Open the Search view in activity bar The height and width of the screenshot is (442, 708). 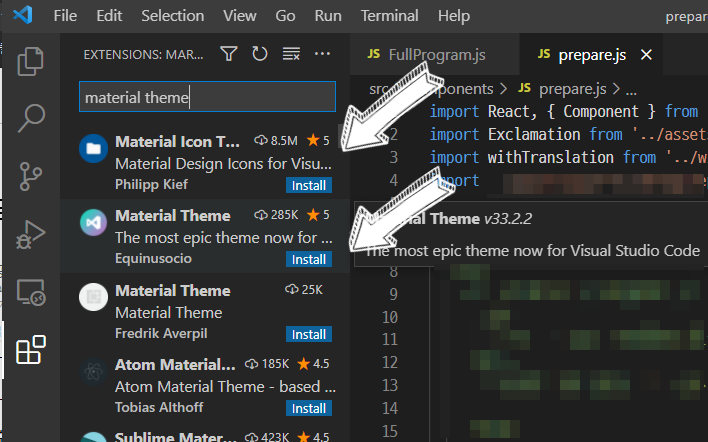click(x=30, y=118)
